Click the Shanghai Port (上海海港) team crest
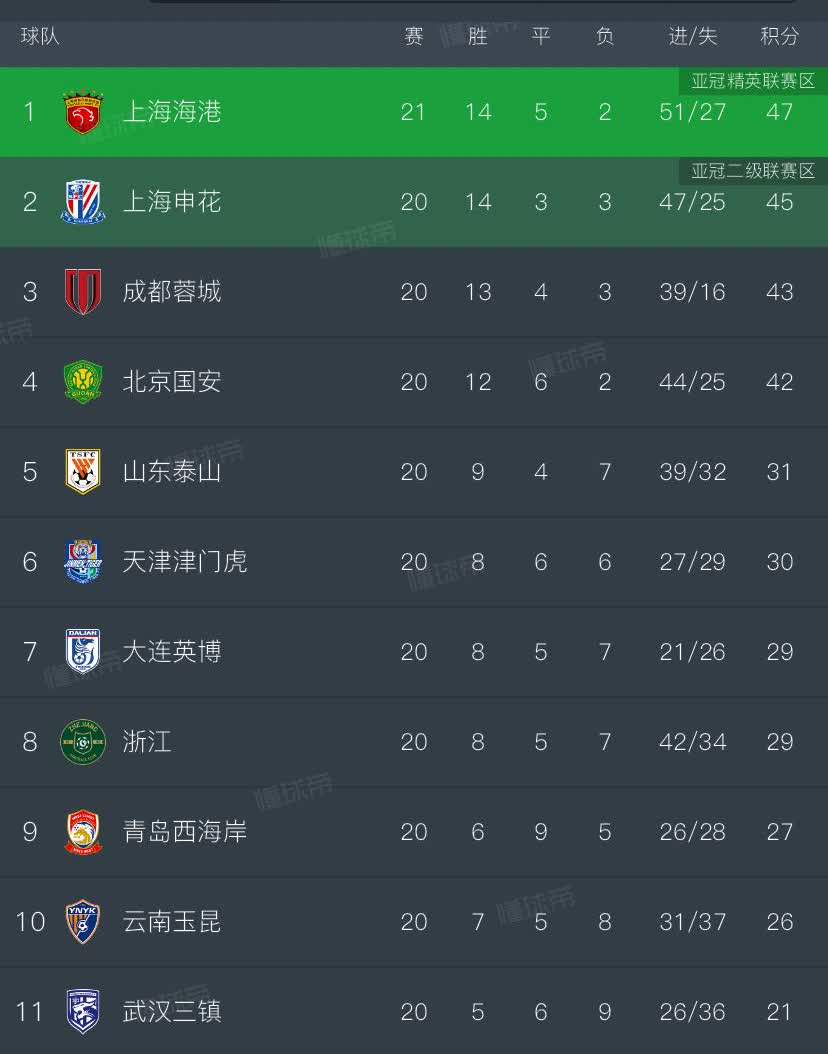Screen dimensions: 828x1054 [x=83, y=112]
